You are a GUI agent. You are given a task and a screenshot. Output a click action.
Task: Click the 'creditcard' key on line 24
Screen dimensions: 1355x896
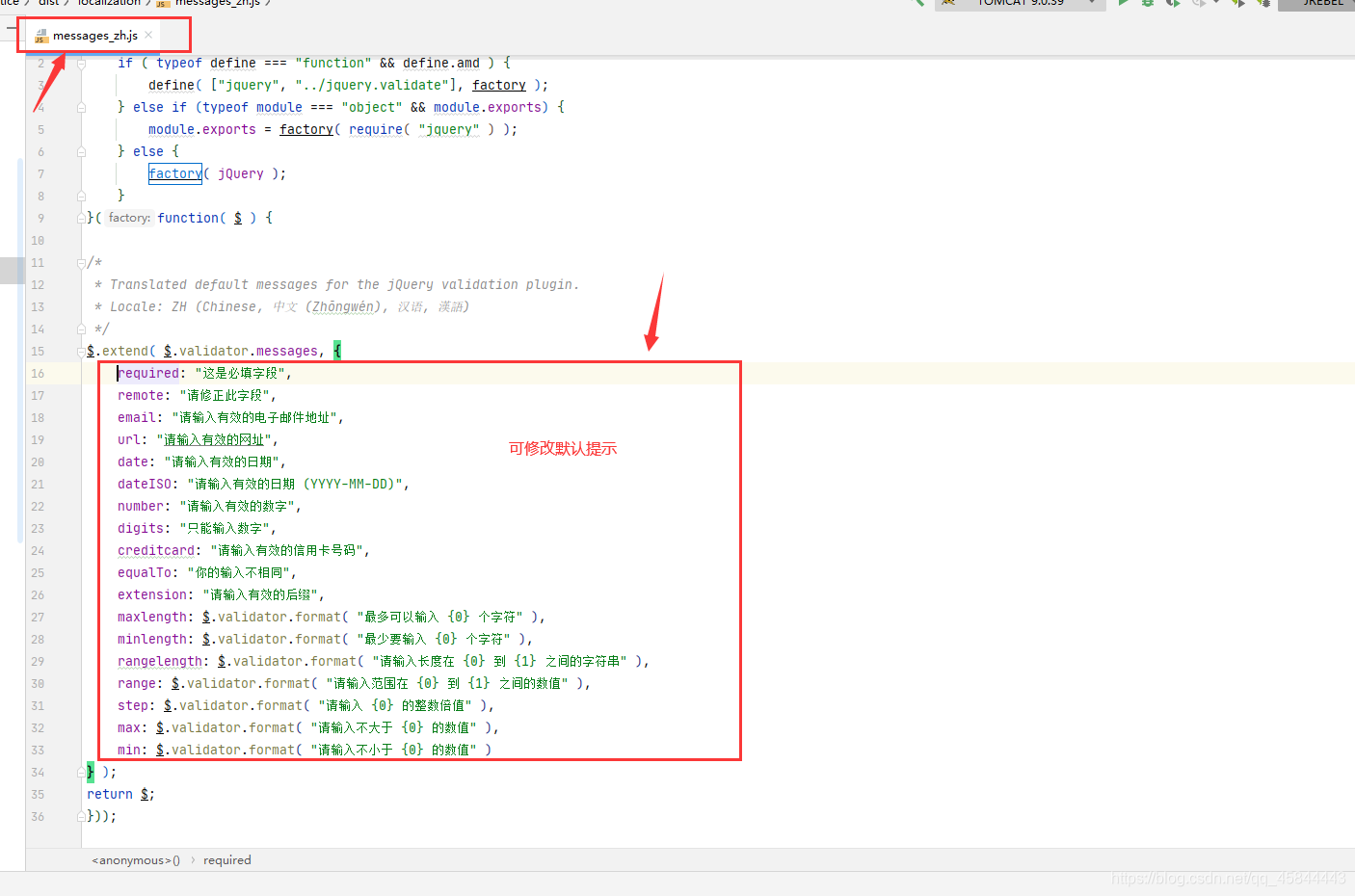coord(156,551)
